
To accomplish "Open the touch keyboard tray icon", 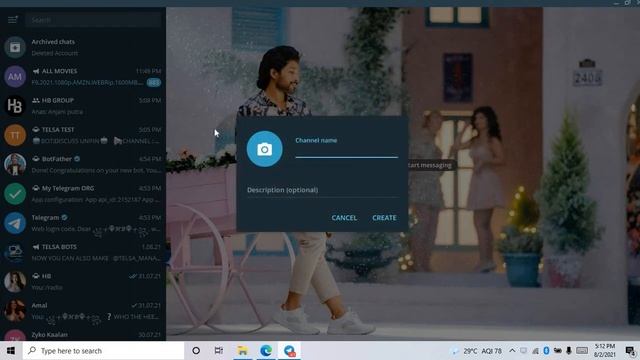I will point(582,351).
